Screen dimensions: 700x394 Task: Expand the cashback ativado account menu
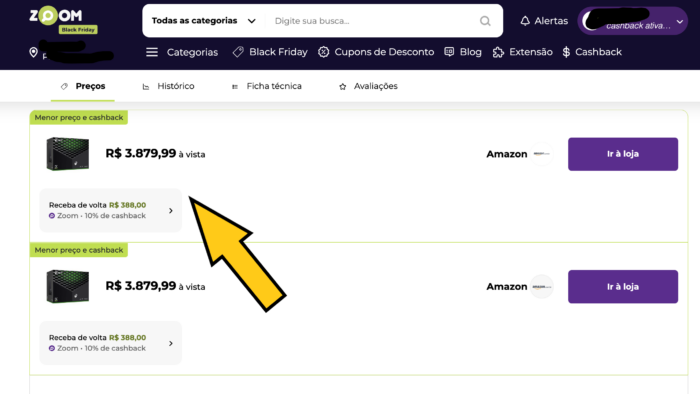[x=632, y=21]
